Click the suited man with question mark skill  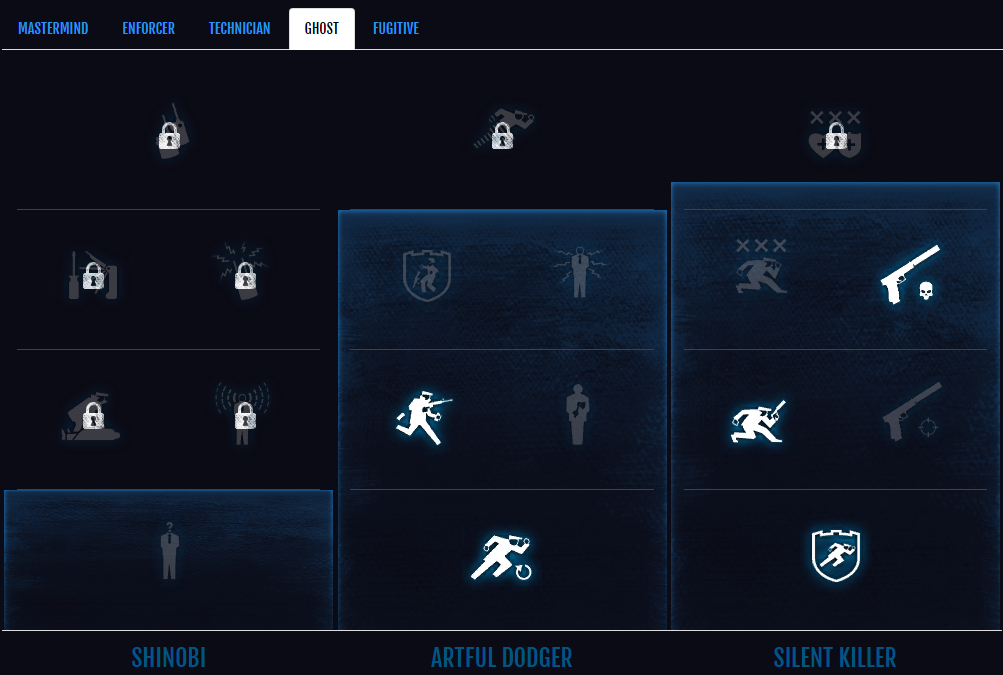point(169,551)
